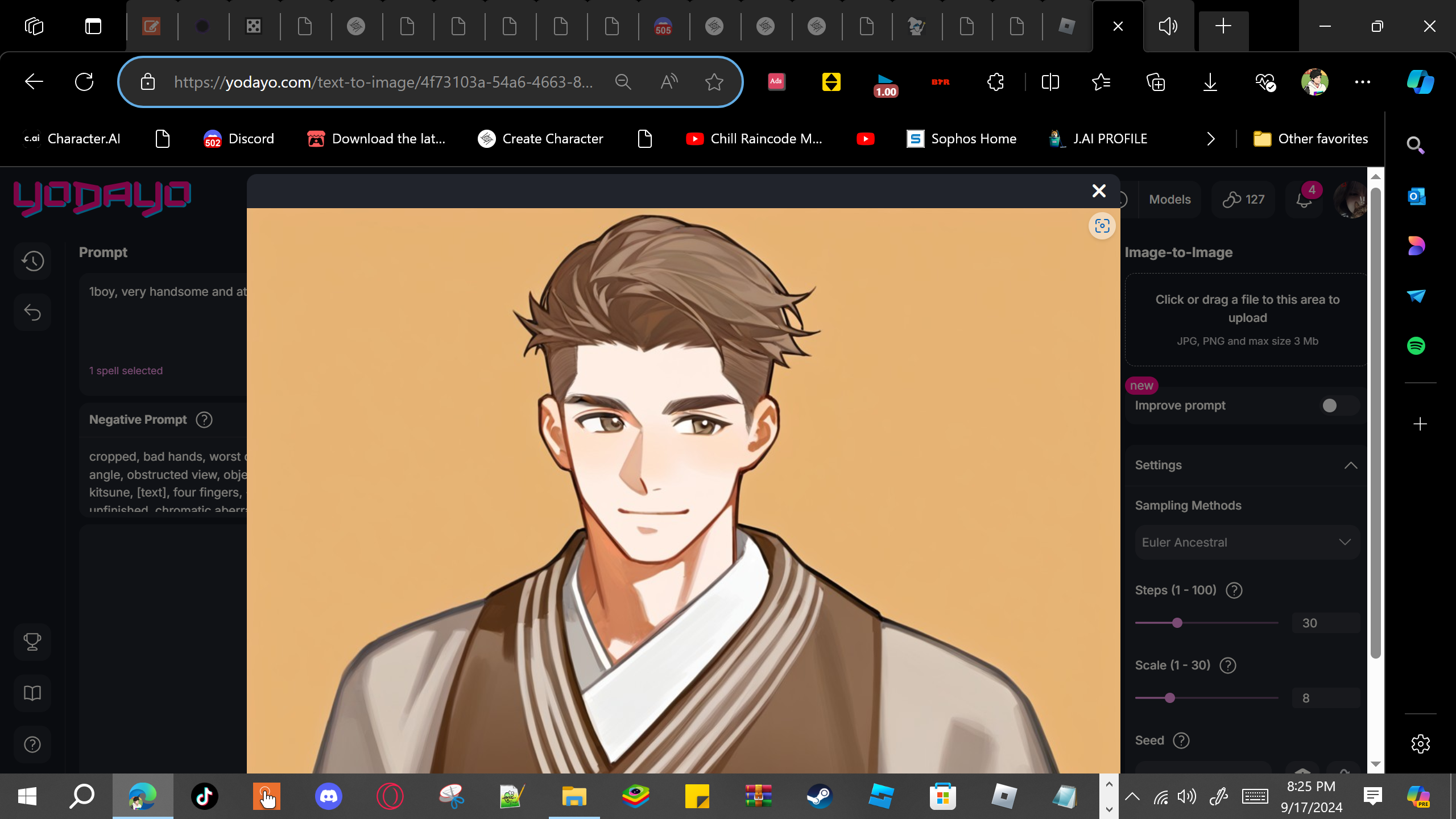Open the Create Character bookmark

tap(540, 139)
